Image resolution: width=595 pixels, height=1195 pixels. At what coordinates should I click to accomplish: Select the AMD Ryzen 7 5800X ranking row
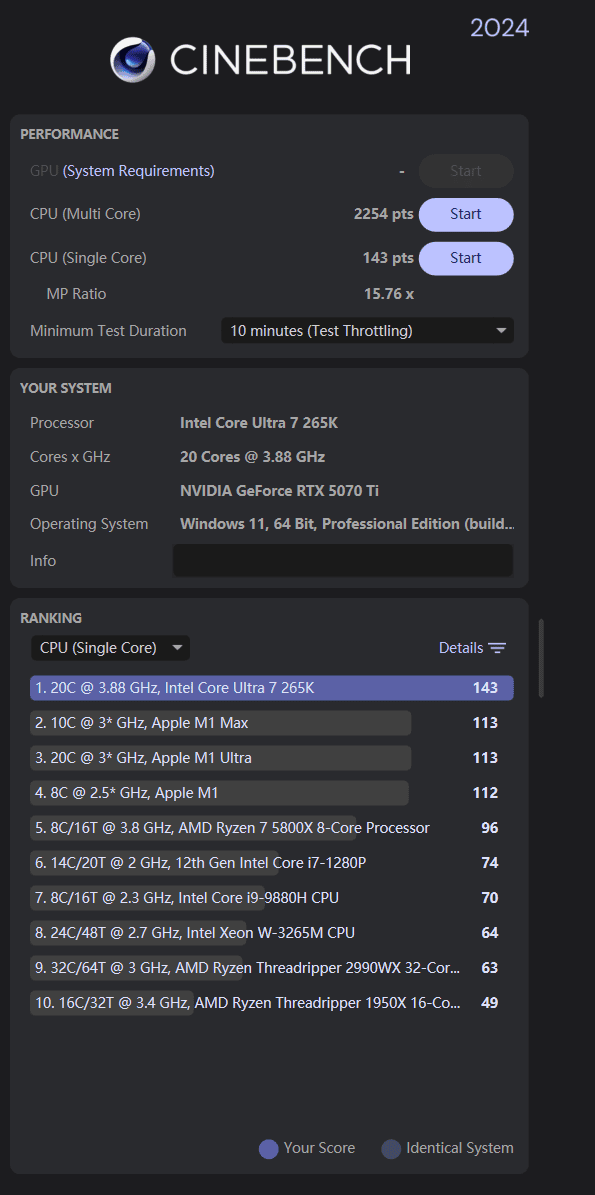coord(272,828)
